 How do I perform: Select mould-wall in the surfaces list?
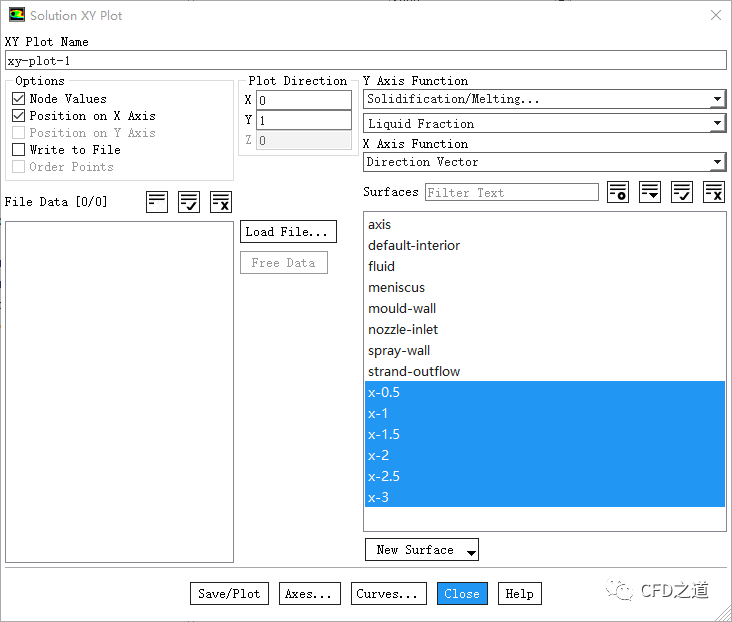[x=402, y=308]
